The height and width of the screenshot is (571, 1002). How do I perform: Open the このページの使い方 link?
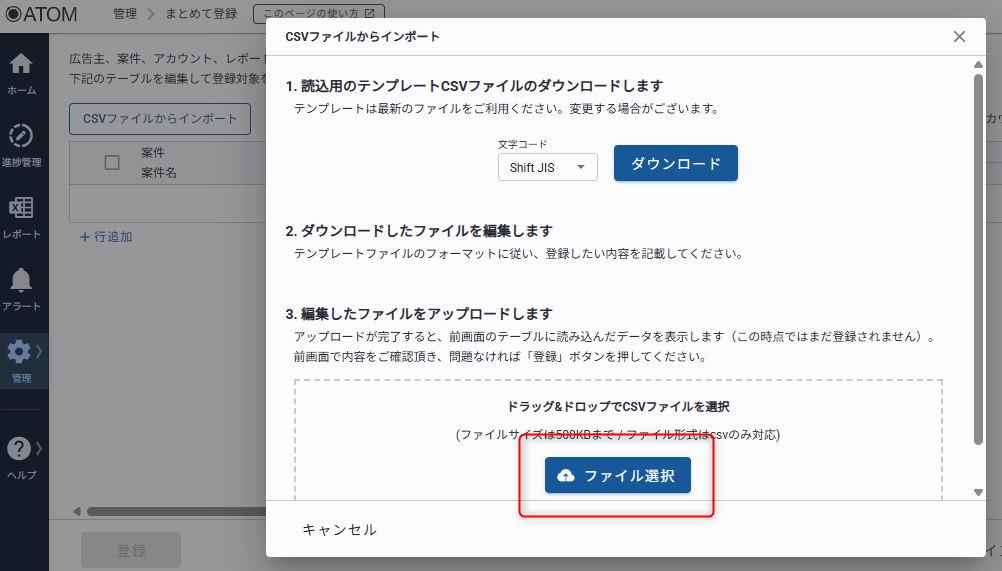(x=319, y=14)
